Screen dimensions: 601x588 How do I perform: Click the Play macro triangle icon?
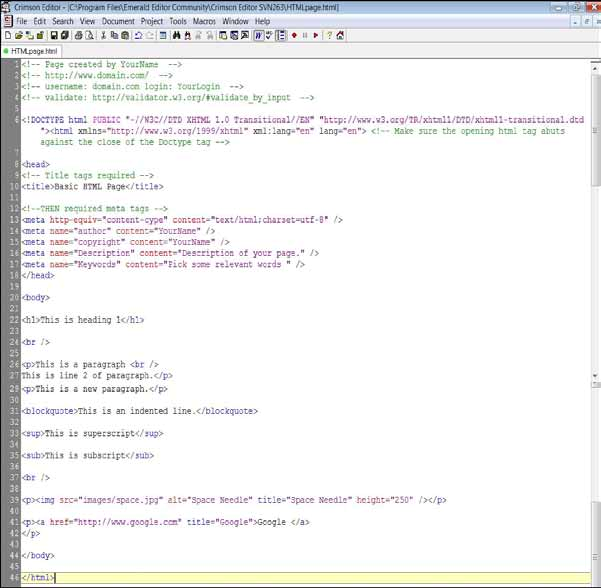click(316, 35)
